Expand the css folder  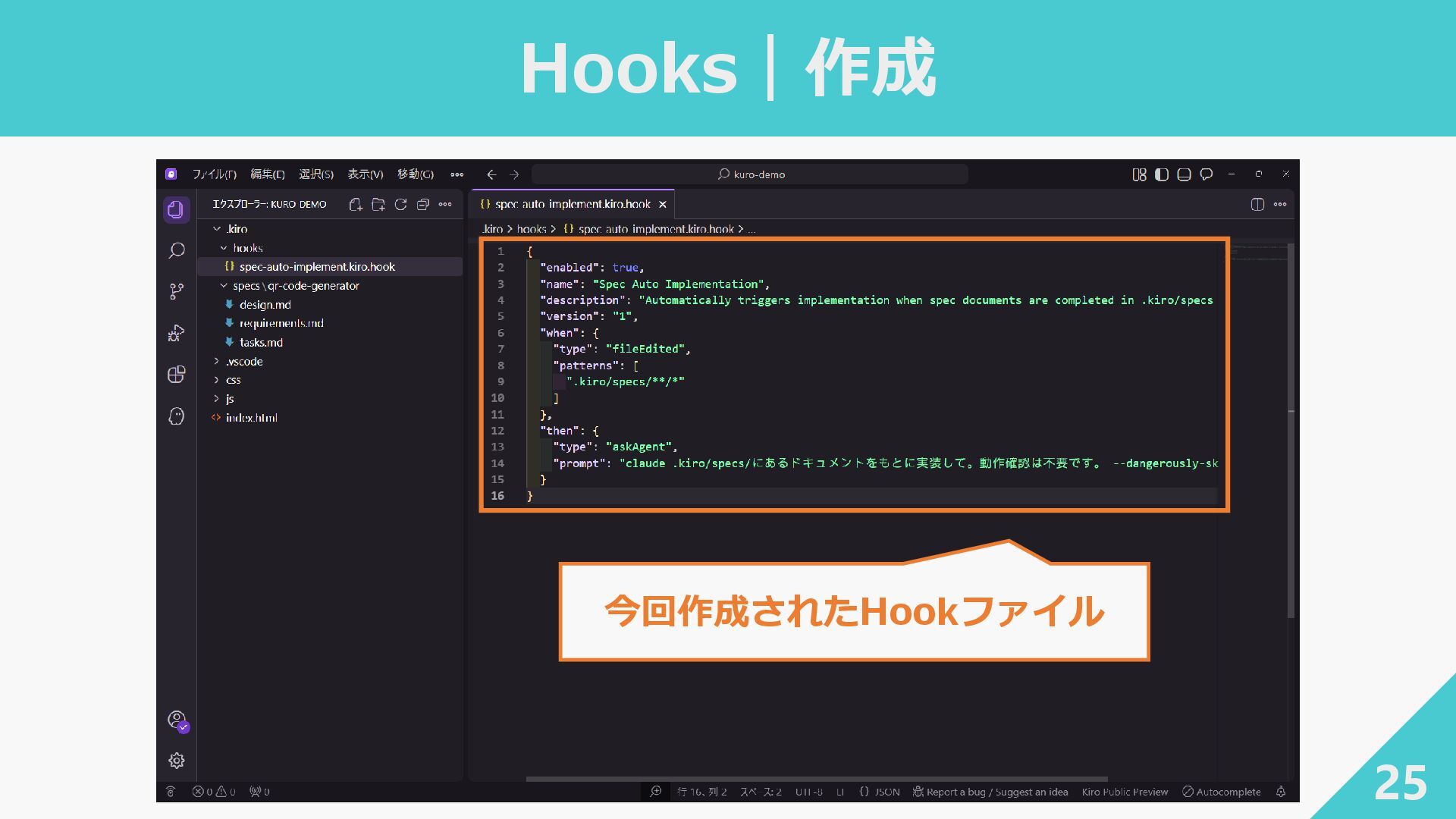pyautogui.click(x=217, y=380)
